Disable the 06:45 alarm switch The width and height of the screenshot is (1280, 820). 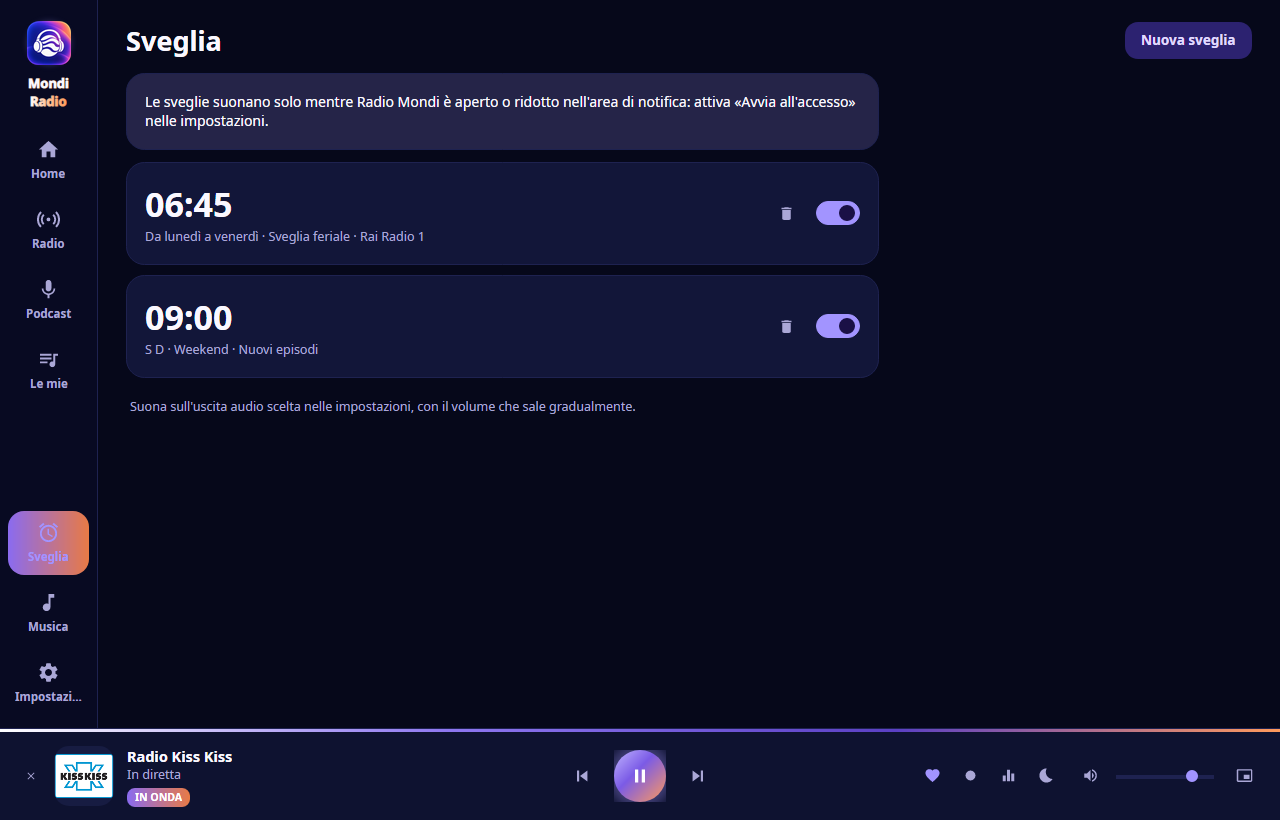[x=838, y=213]
